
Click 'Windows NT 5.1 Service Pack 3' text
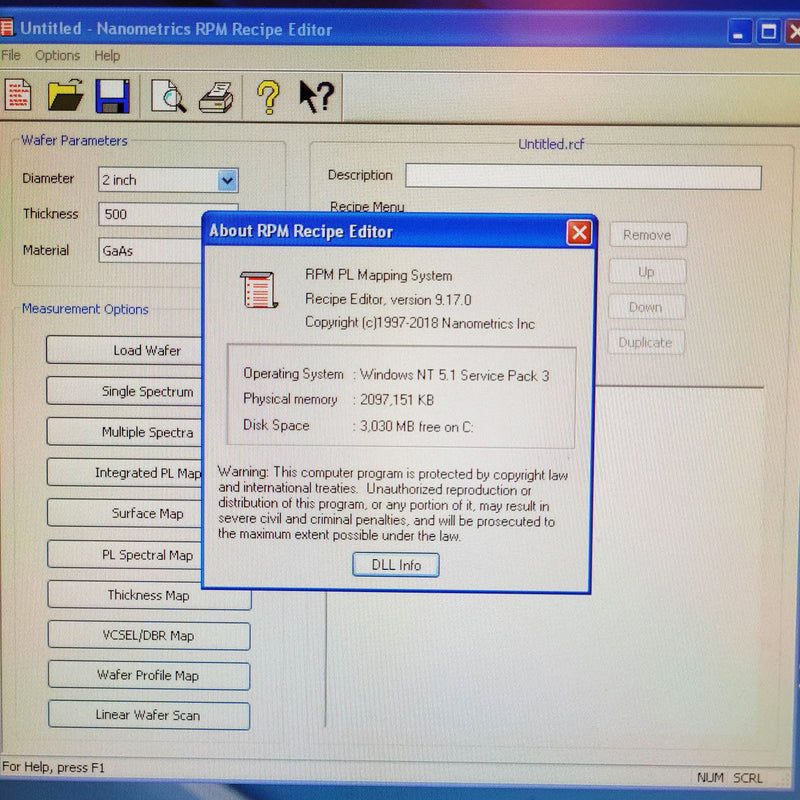click(x=455, y=376)
